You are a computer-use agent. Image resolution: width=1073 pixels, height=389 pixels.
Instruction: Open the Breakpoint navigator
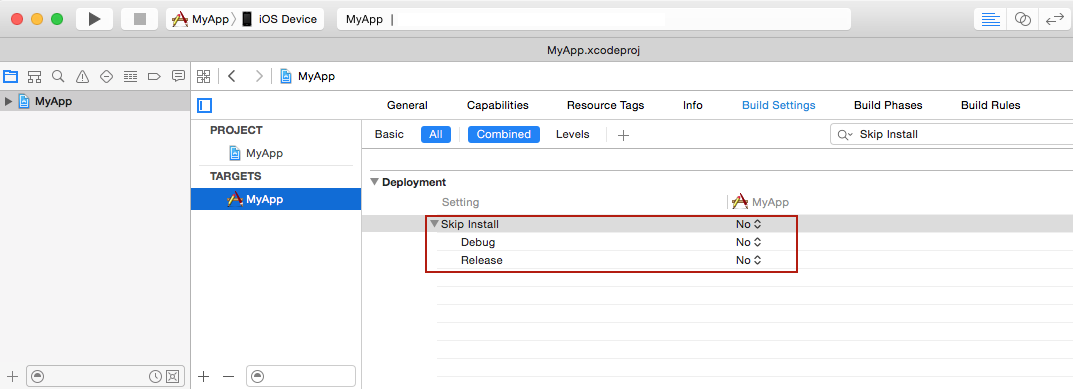[154, 76]
